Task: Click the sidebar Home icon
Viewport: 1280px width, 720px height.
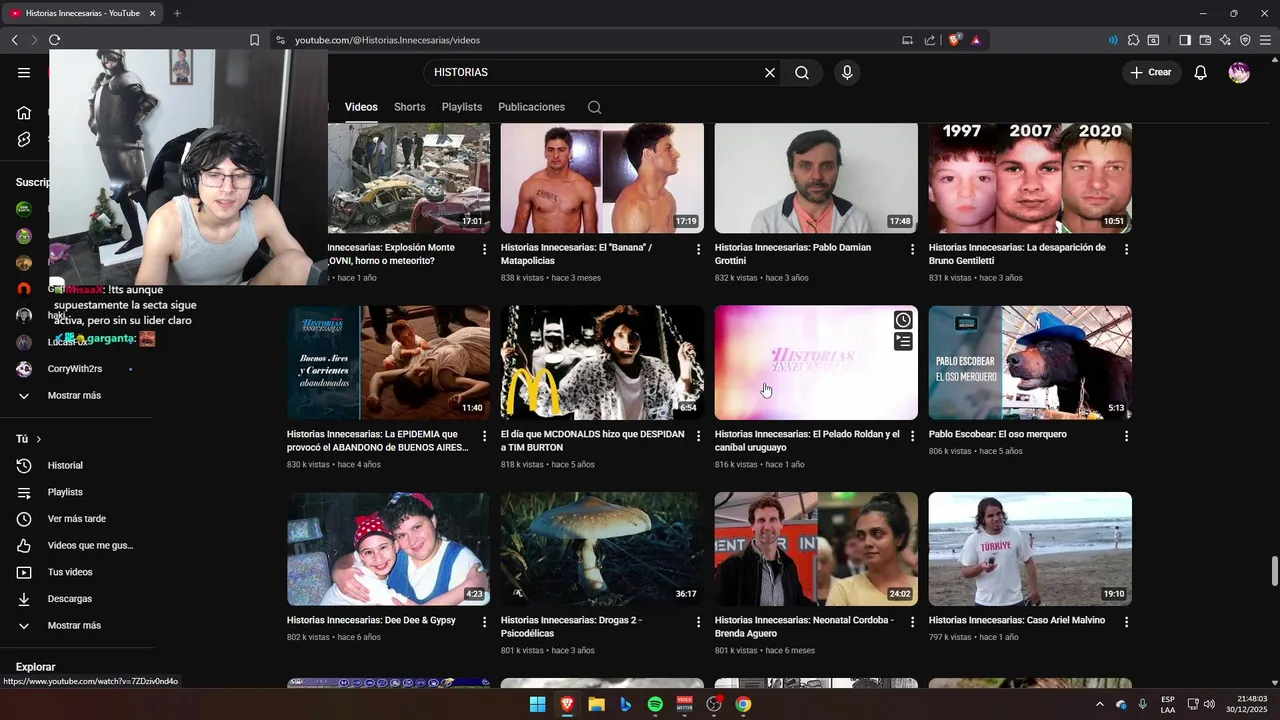Action: tap(24, 112)
